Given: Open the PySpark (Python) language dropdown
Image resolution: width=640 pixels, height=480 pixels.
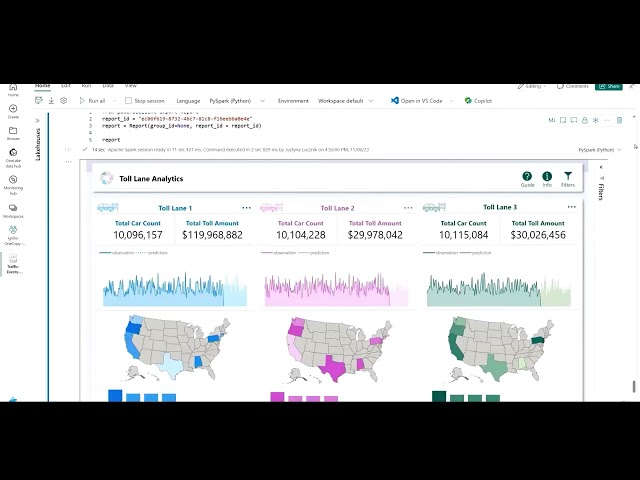Looking at the screenshot, I should (237, 100).
